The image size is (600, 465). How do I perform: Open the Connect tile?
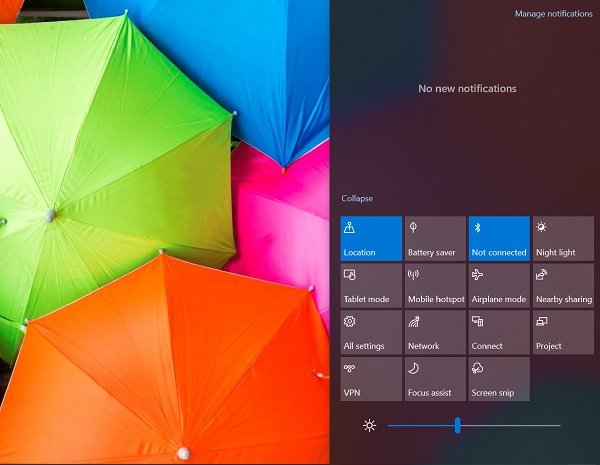pyautogui.click(x=499, y=332)
